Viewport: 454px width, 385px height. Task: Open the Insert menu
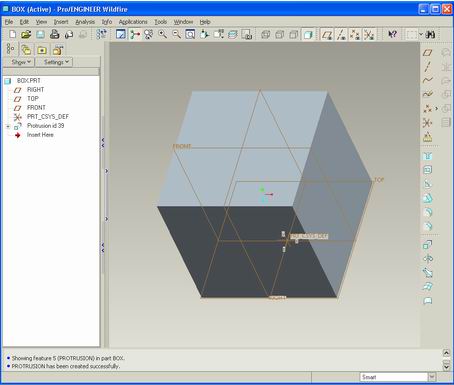pos(61,22)
